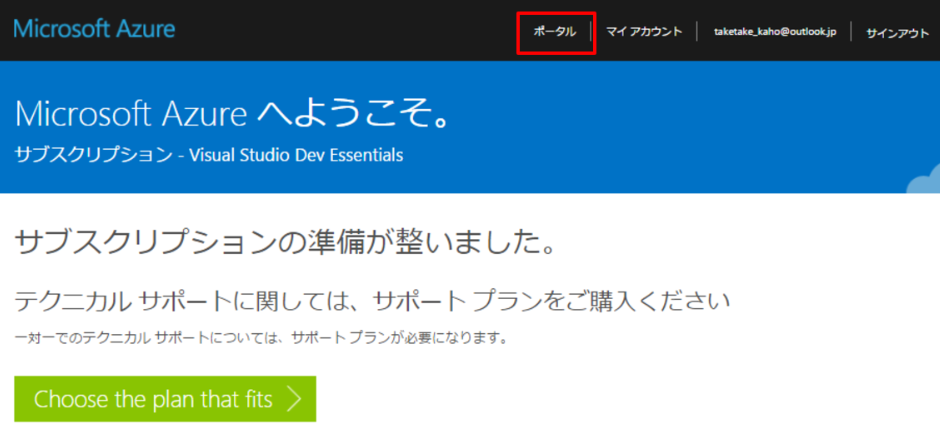This screenshot has height=433, width=940.
Task: Sign out via サインアウト
Action: [897, 34]
